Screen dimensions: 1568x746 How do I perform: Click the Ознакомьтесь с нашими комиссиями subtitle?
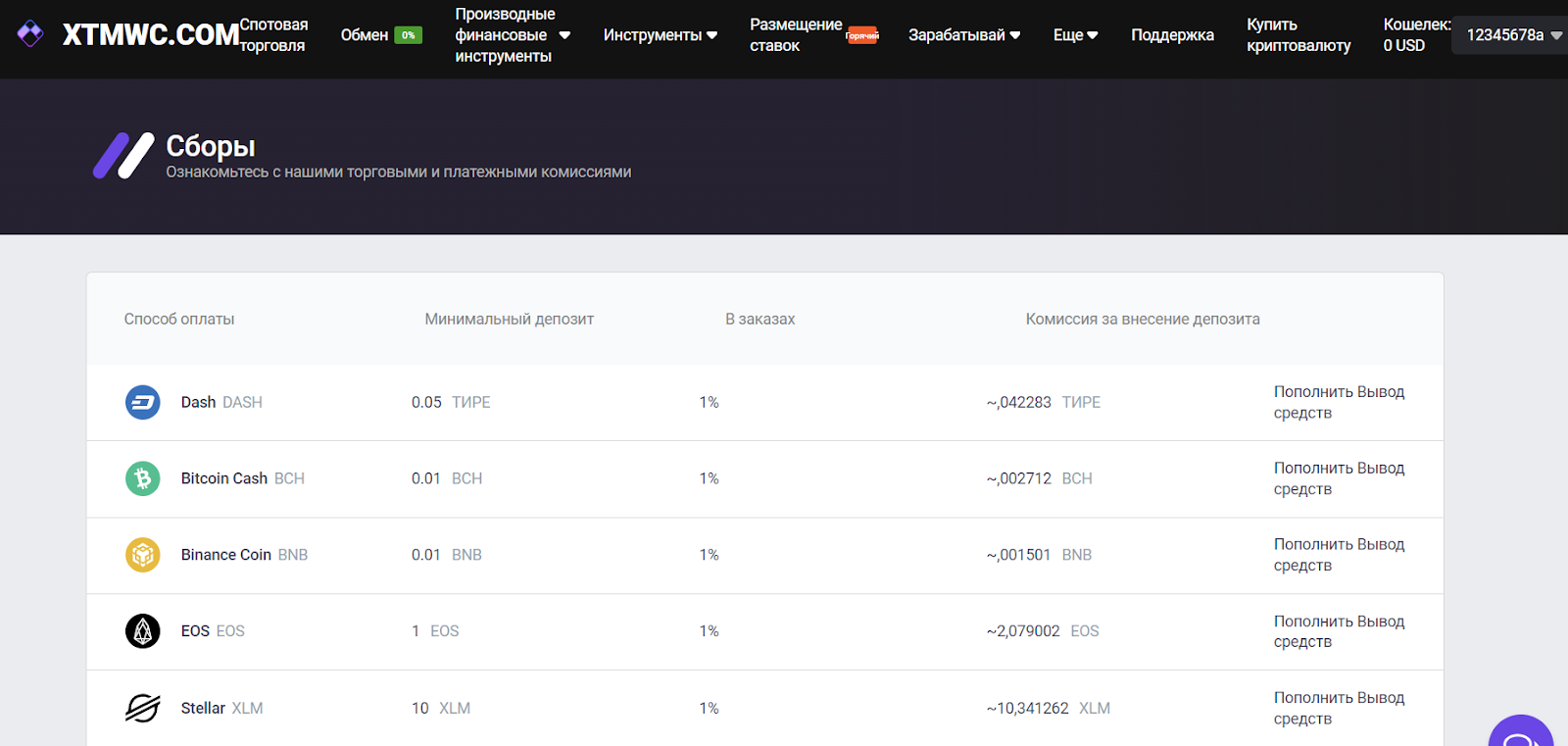tap(399, 173)
